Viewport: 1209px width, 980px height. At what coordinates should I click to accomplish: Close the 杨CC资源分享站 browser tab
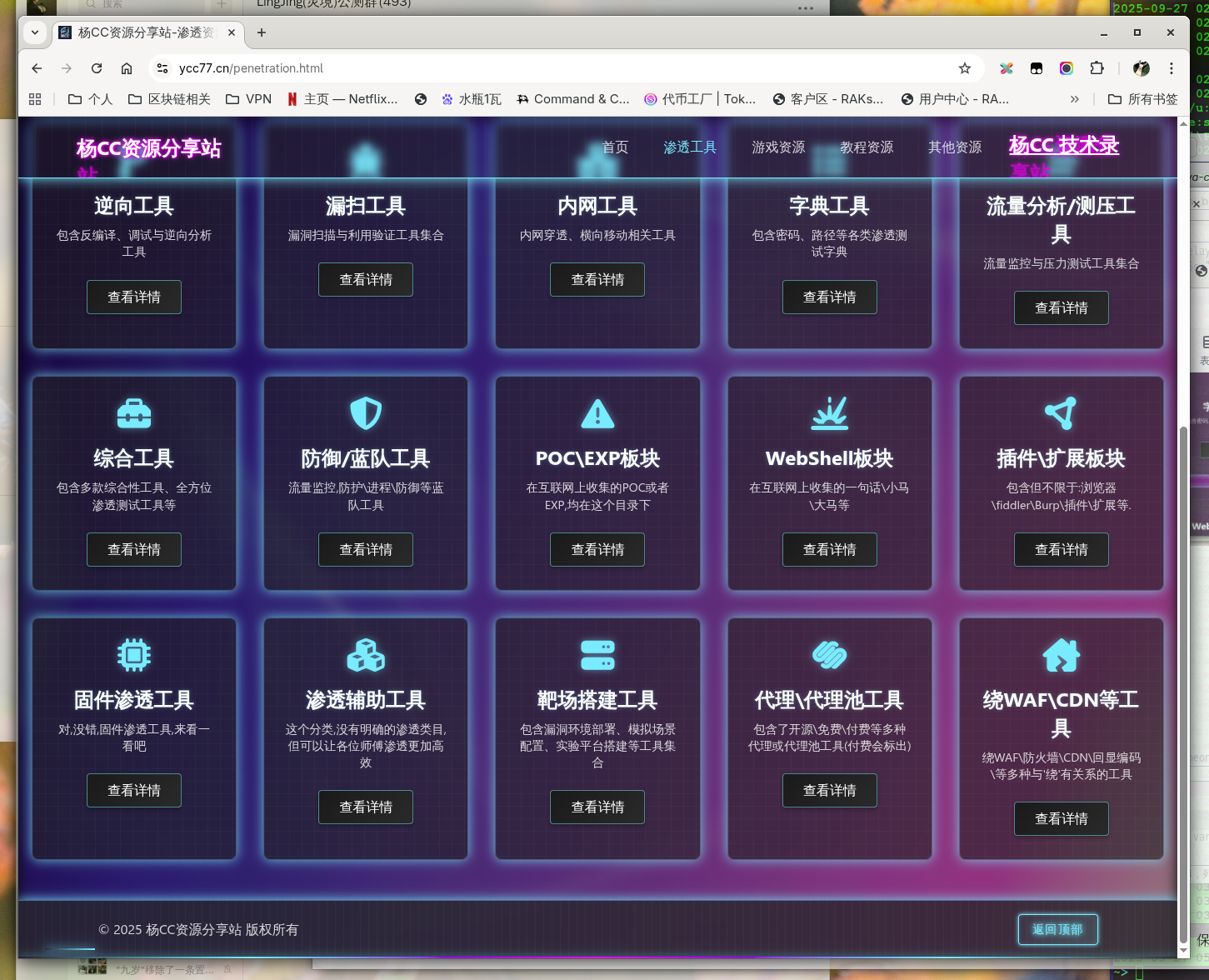[232, 32]
